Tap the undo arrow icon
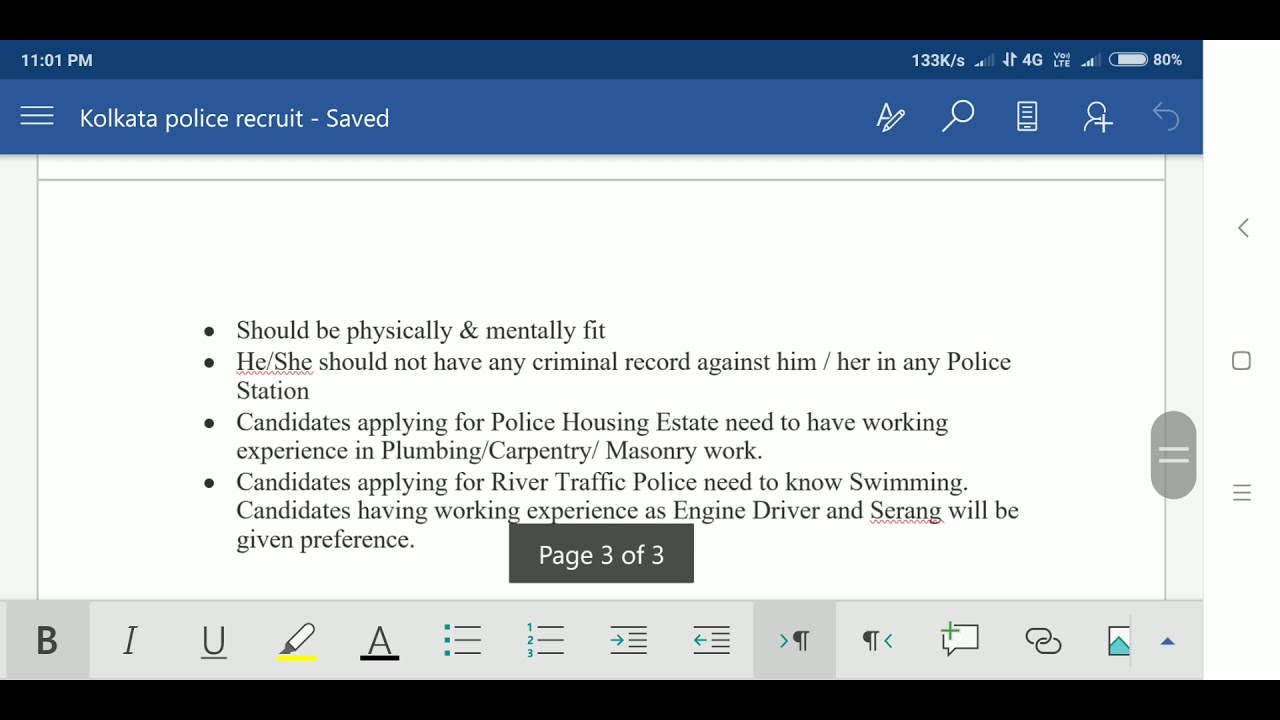 coord(1166,117)
